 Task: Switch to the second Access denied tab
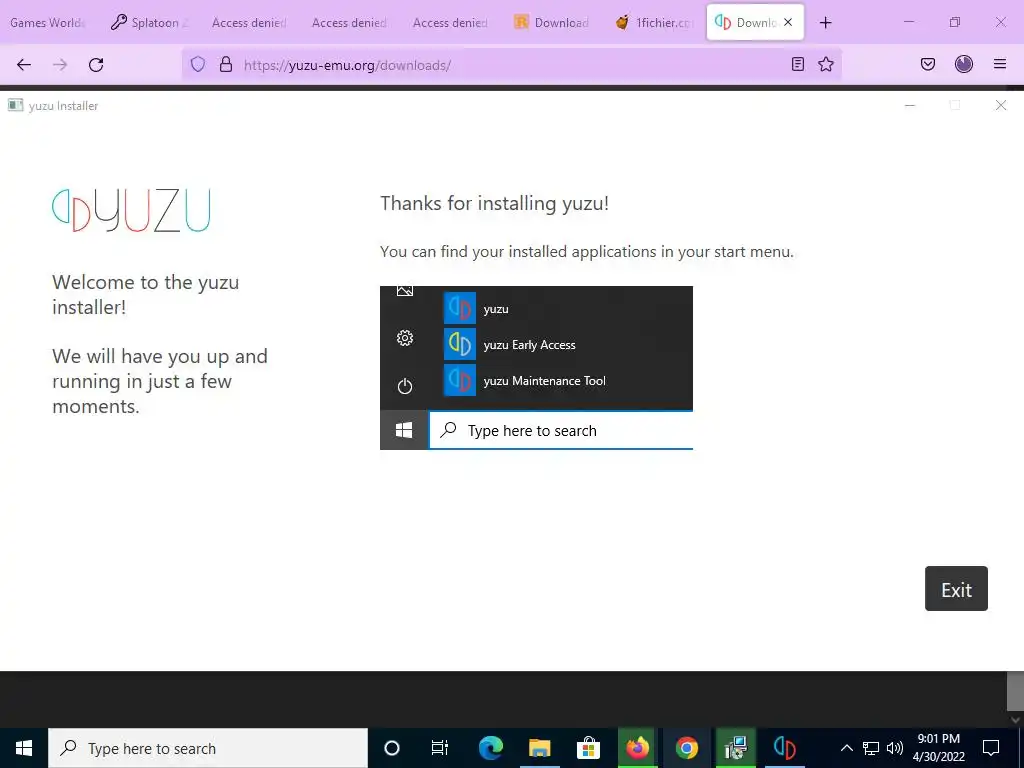coord(349,22)
